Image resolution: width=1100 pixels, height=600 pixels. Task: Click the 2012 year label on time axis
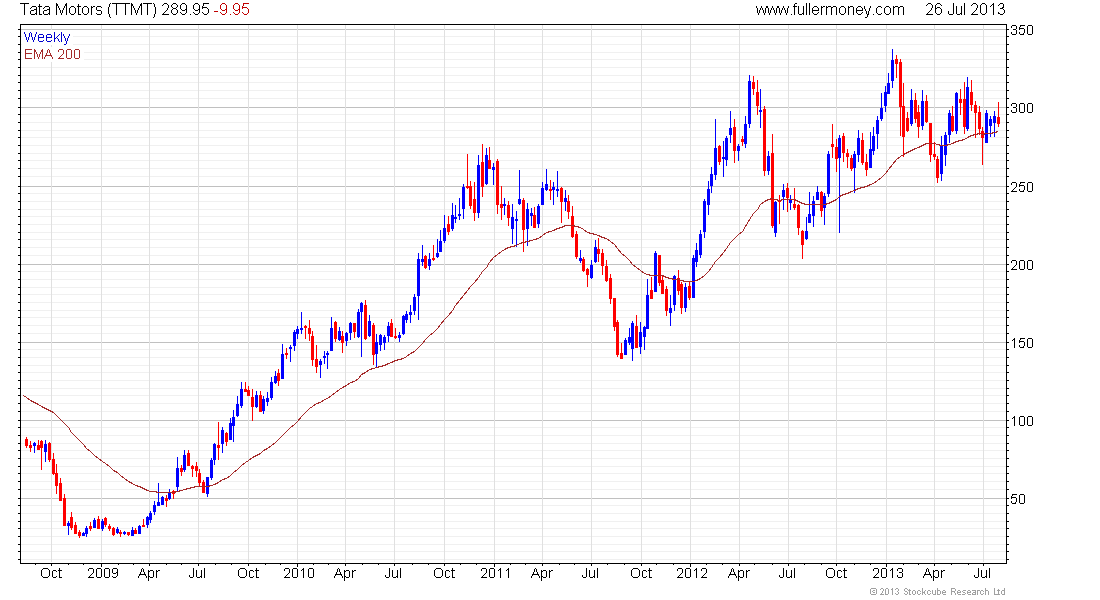[x=692, y=573]
